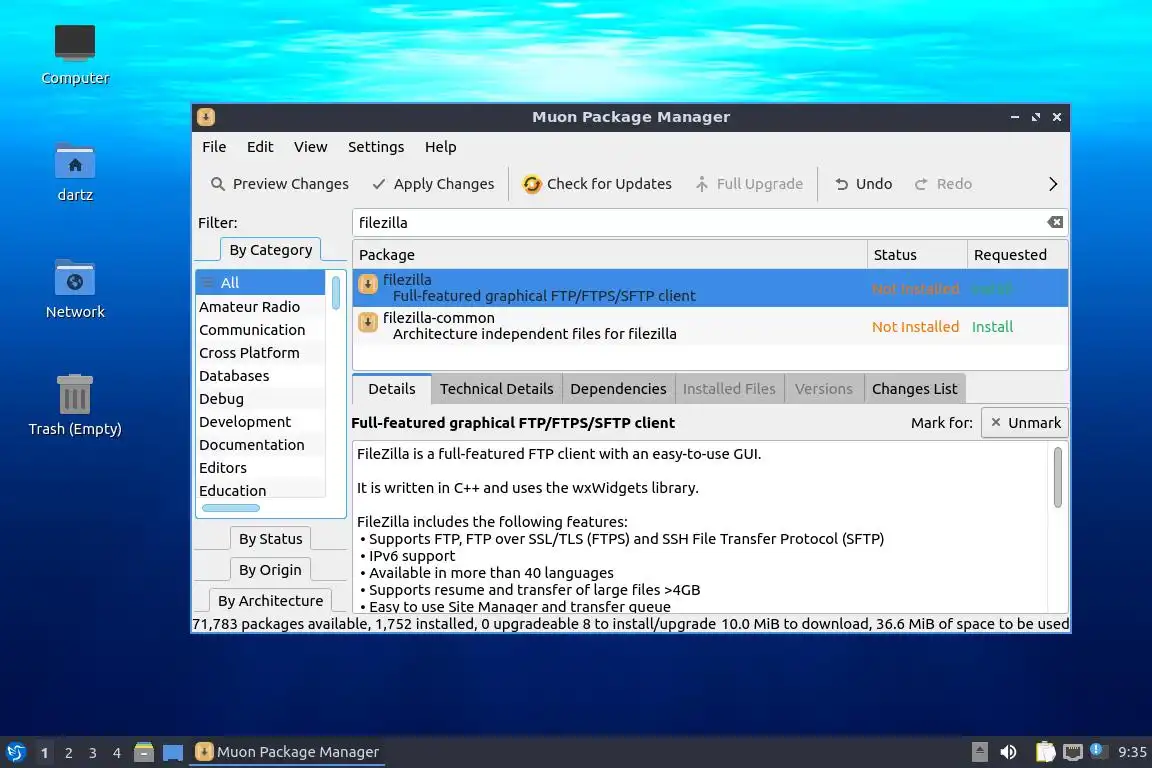Click the filezilla-common package icon
This screenshot has width=1152, height=768.
coord(368,322)
